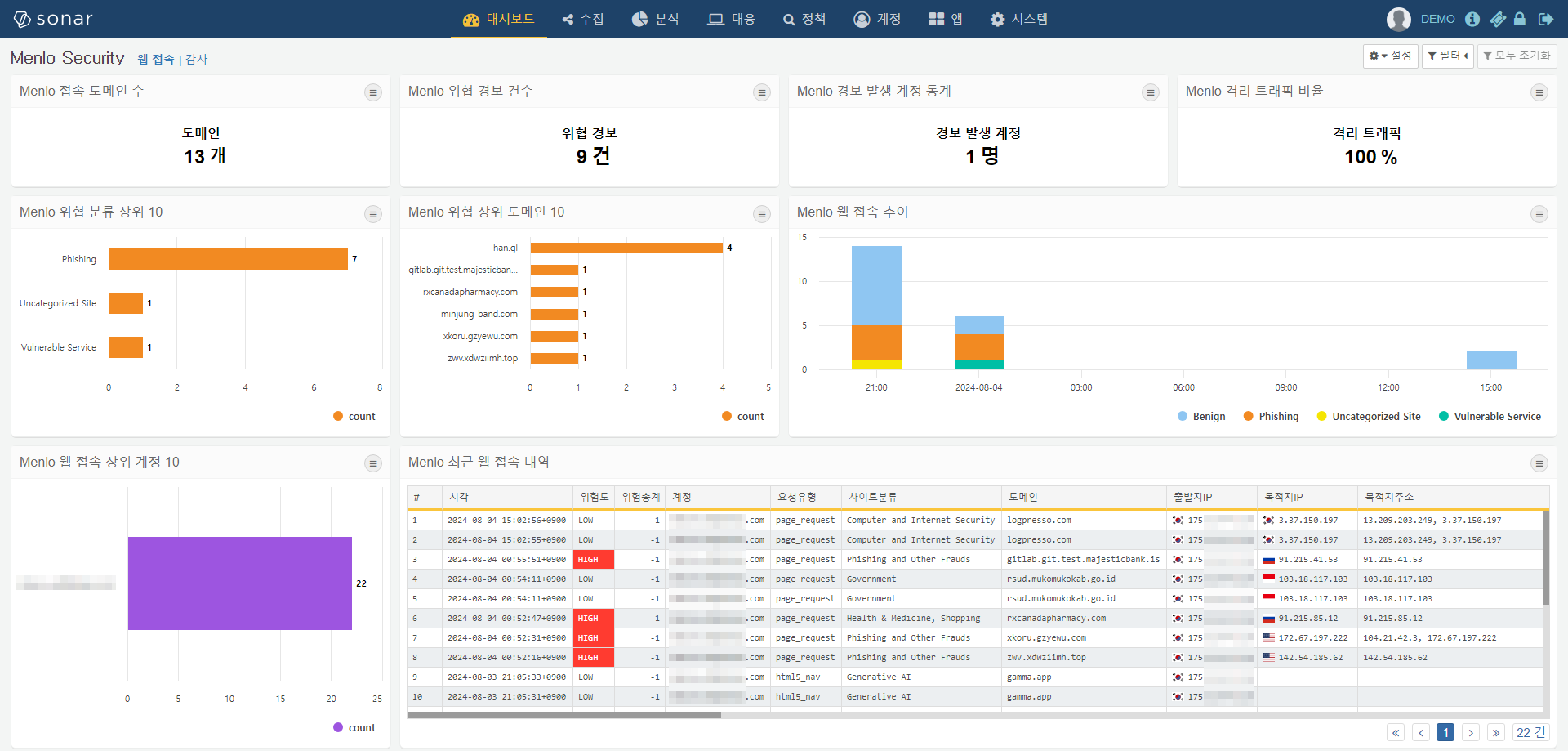Toggle Vulnerable Service legend item
1568x751 pixels.
tap(1490, 416)
